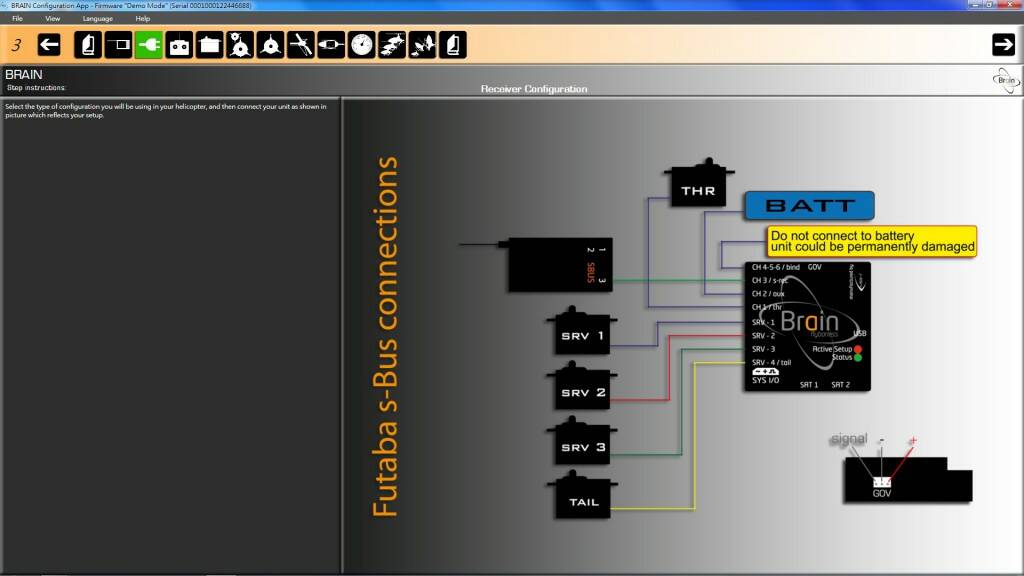Click the 'Step instructions:' label
Viewport: 1024px width, 576px height.
37,88
